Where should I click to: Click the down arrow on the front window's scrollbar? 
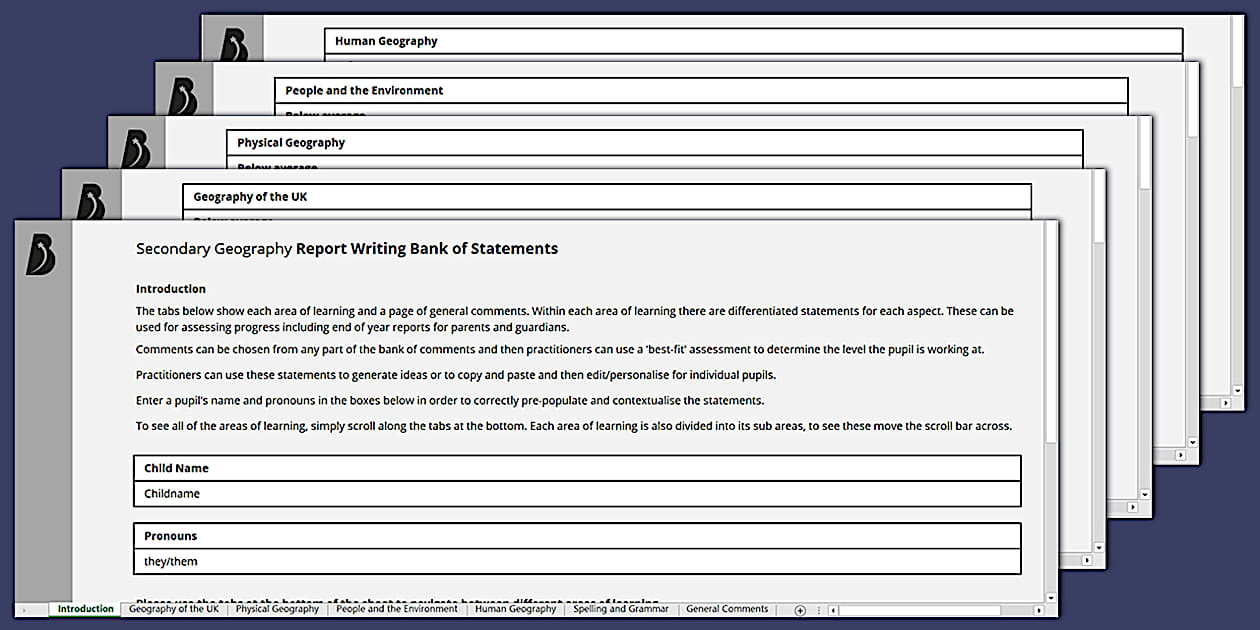point(1050,597)
